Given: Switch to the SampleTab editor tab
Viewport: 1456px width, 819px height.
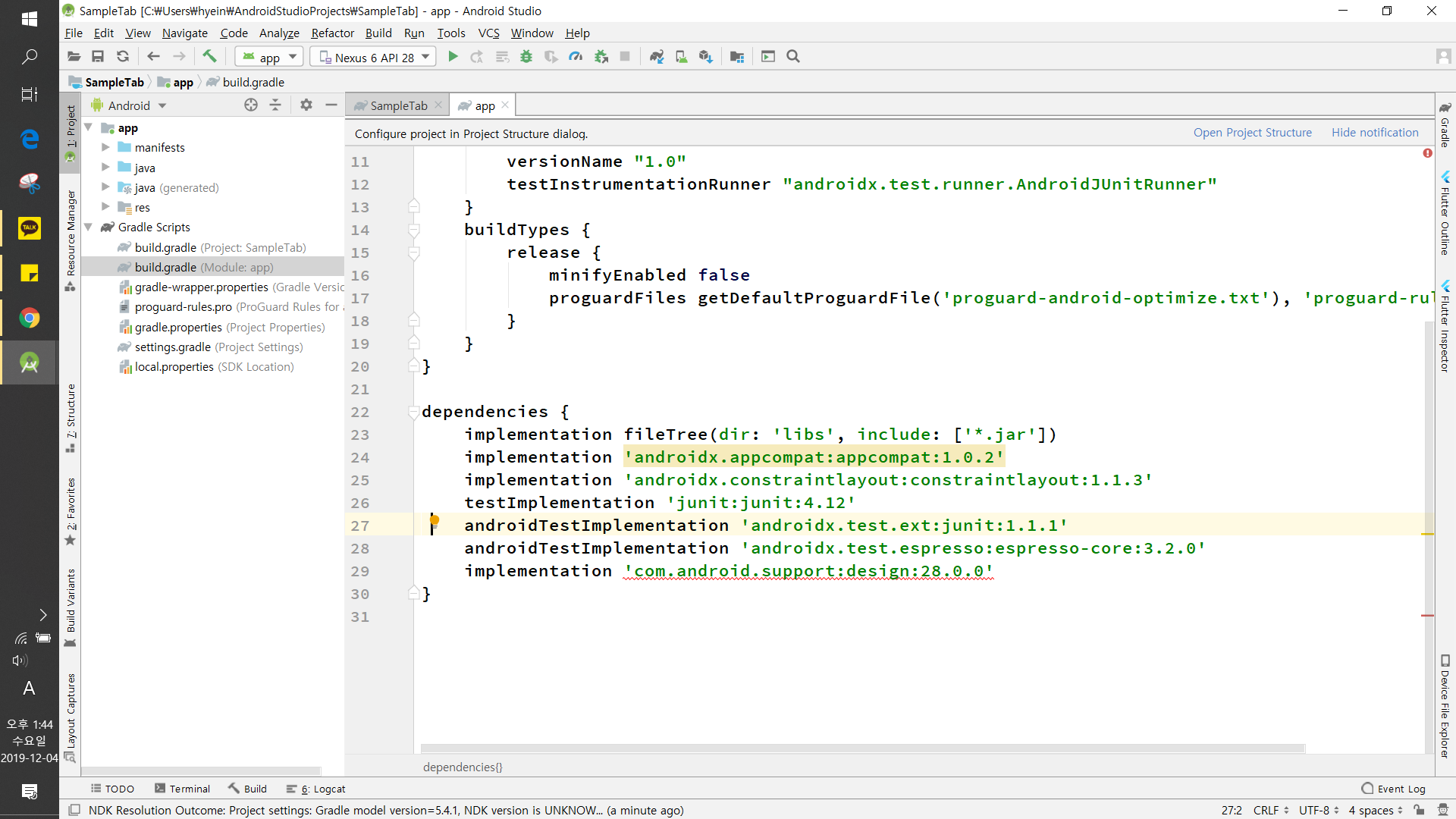Looking at the screenshot, I should [x=398, y=105].
